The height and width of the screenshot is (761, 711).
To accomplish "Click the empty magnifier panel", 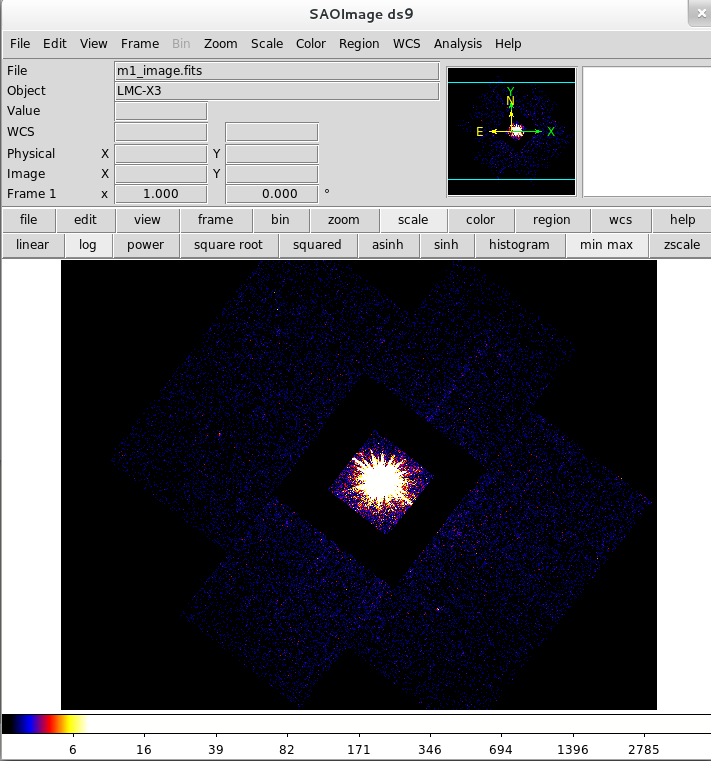I will coord(647,132).
